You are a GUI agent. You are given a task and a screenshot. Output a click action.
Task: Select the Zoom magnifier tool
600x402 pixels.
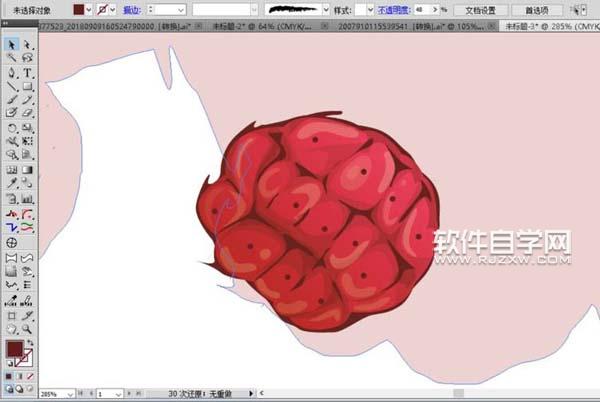pyautogui.click(x=27, y=329)
